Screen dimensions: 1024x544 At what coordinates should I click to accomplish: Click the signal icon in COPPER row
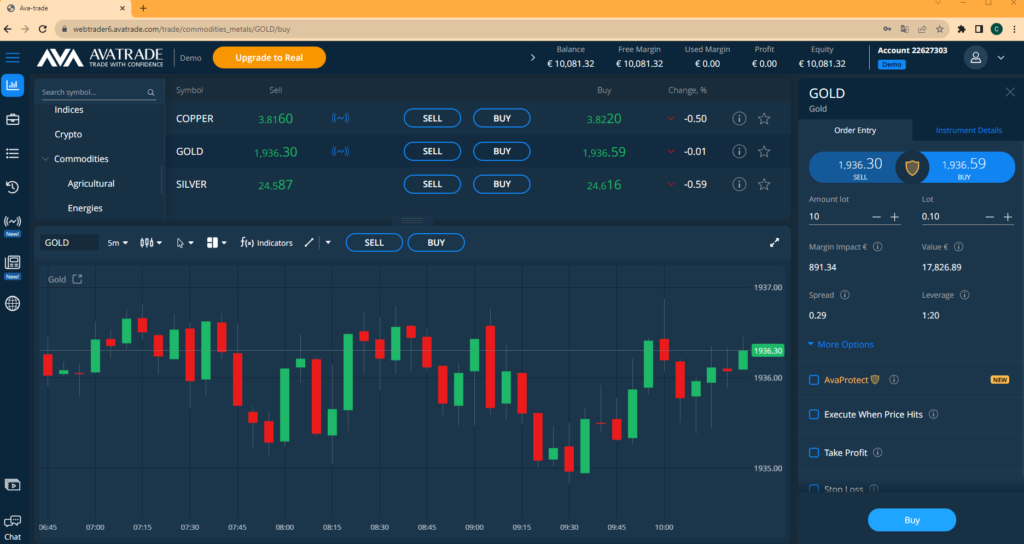click(x=340, y=118)
